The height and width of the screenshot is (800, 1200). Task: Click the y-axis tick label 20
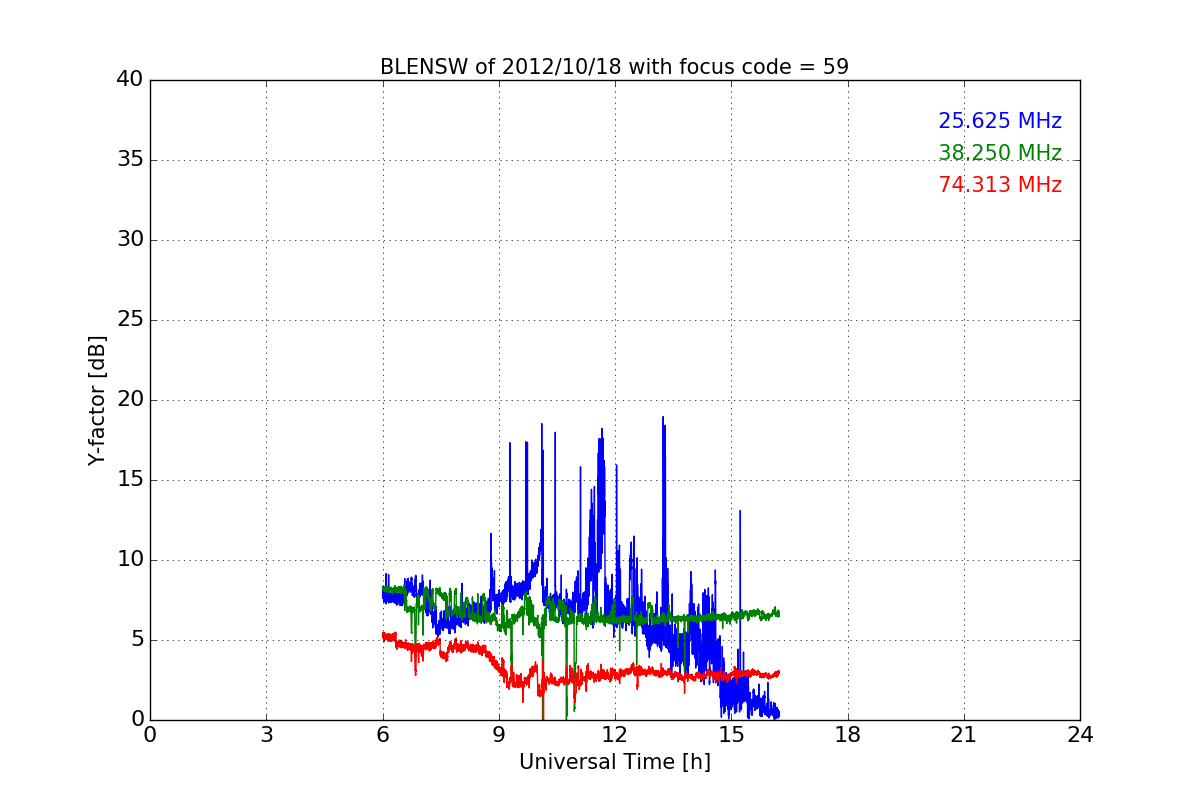pyautogui.click(x=130, y=400)
